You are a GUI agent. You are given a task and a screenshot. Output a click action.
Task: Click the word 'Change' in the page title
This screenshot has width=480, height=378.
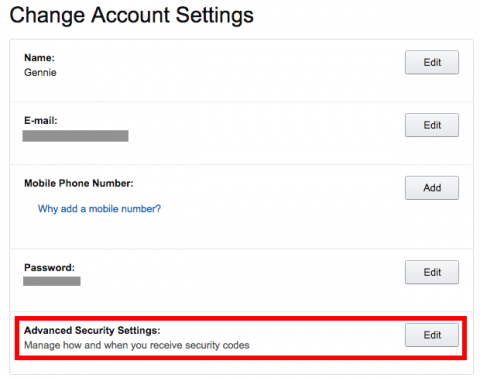47,16
